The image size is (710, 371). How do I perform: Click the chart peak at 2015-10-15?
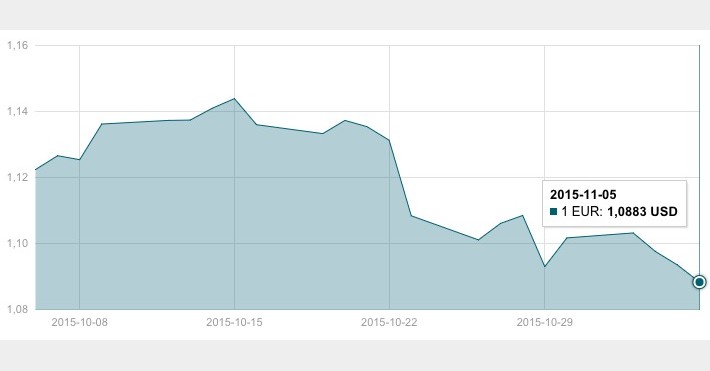click(234, 99)
